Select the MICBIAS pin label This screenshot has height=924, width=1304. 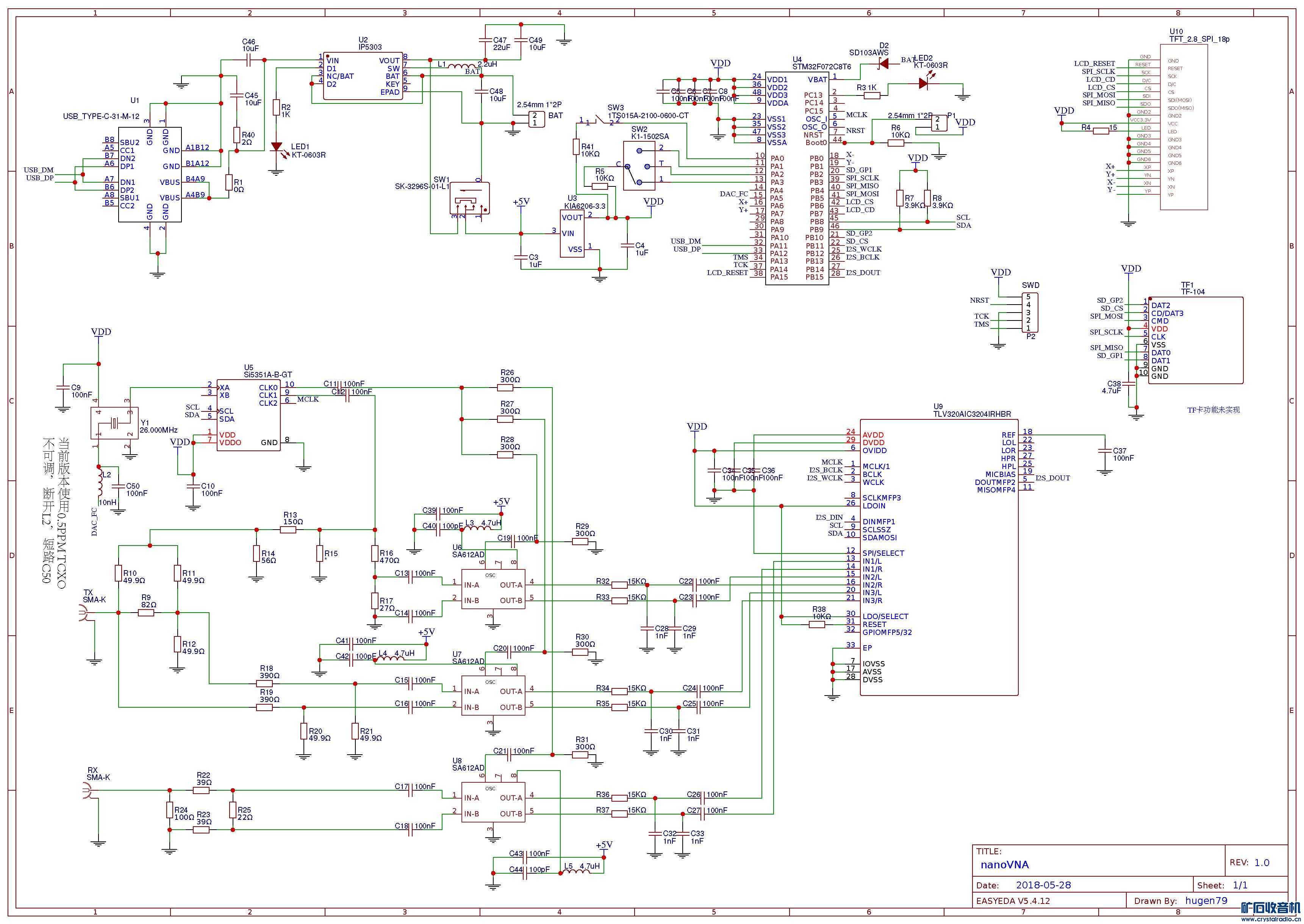[x=1000, y=475]
